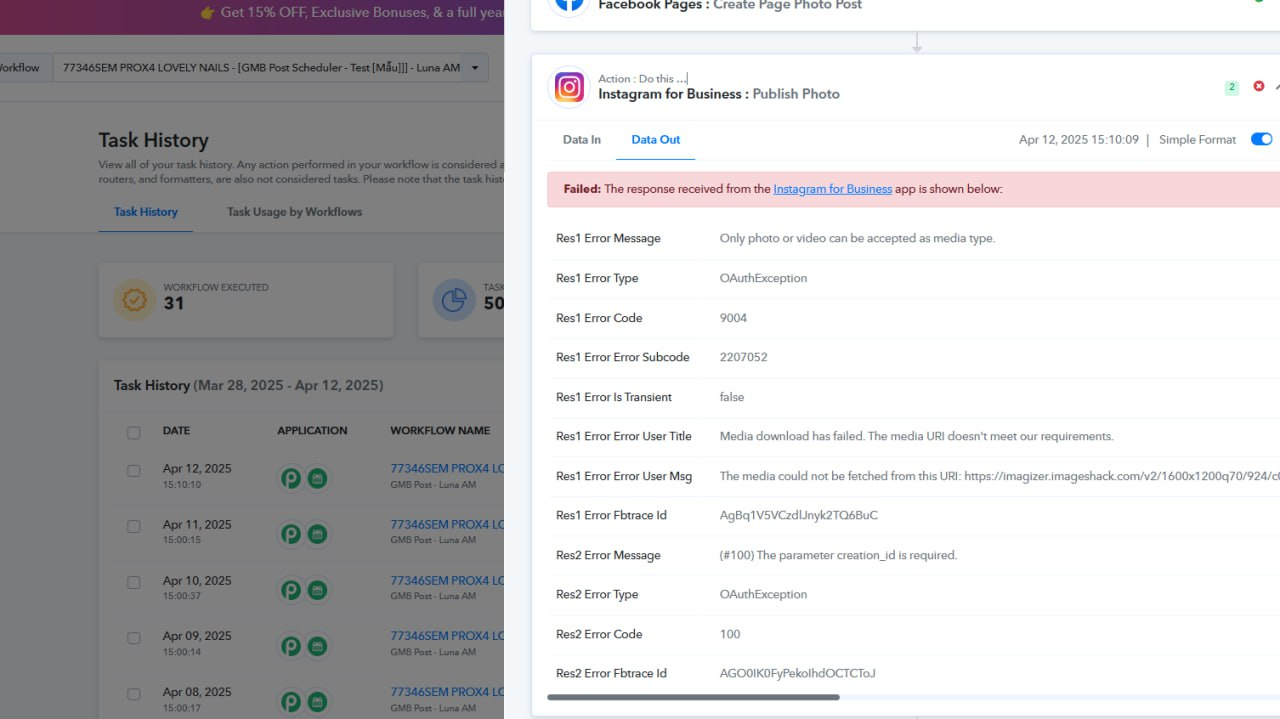This screenshot has width=1280, height=719.
Task: Select the error code value 9004
Action: (x=733, y=318)
